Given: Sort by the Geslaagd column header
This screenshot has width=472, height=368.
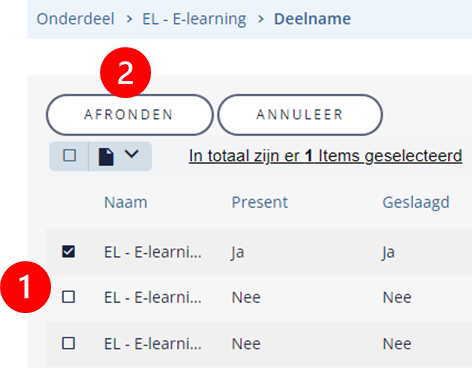Looking at the screenshot, I should click(x=416, y=203).
